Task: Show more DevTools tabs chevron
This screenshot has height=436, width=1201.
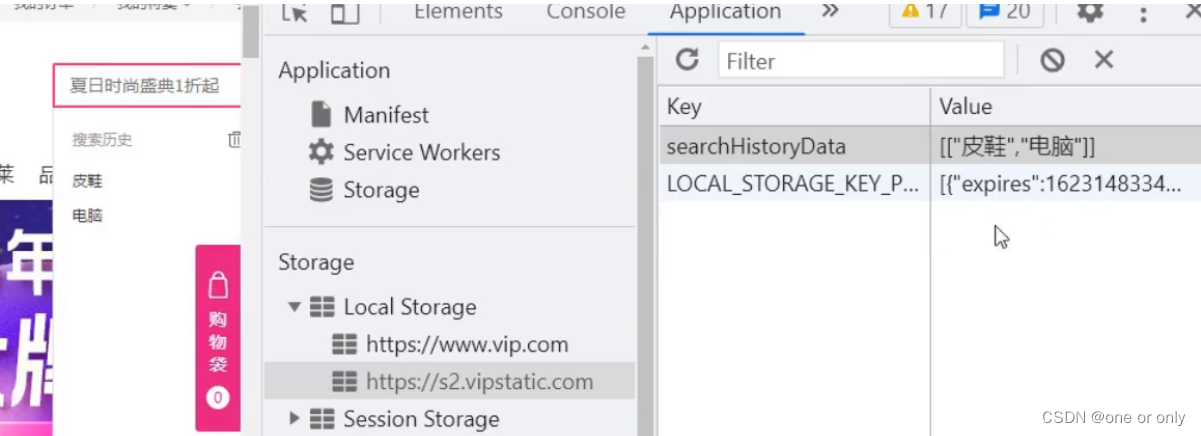Action: [x=830, y=12]
